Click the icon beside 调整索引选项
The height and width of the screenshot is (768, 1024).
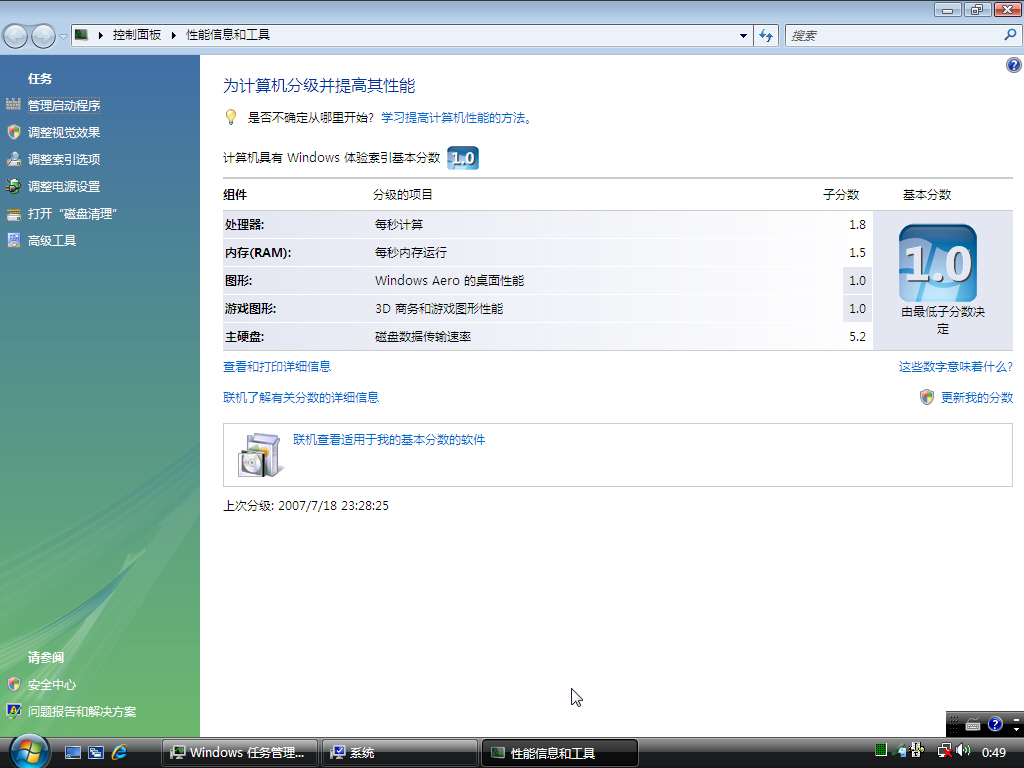pos(14,159)
